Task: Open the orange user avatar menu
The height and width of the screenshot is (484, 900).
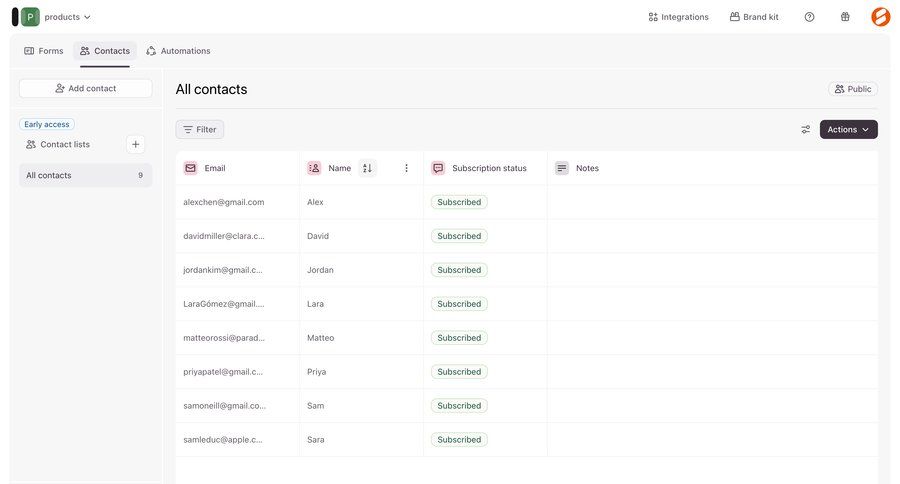Action: click(x=880, y=17)
